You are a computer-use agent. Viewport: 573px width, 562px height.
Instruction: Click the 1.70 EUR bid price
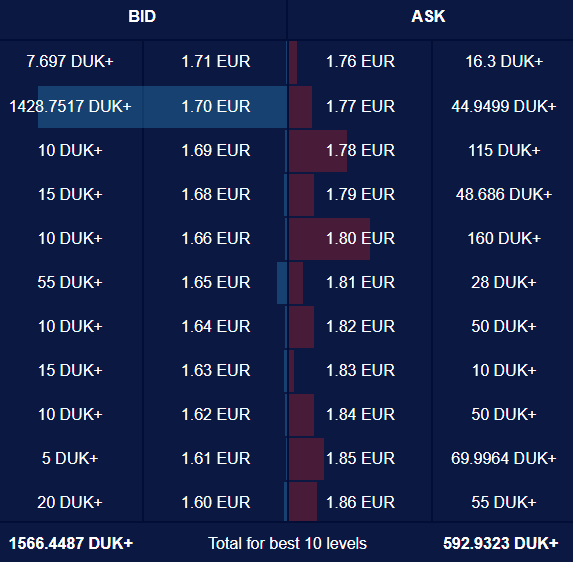tap(216, 106)
